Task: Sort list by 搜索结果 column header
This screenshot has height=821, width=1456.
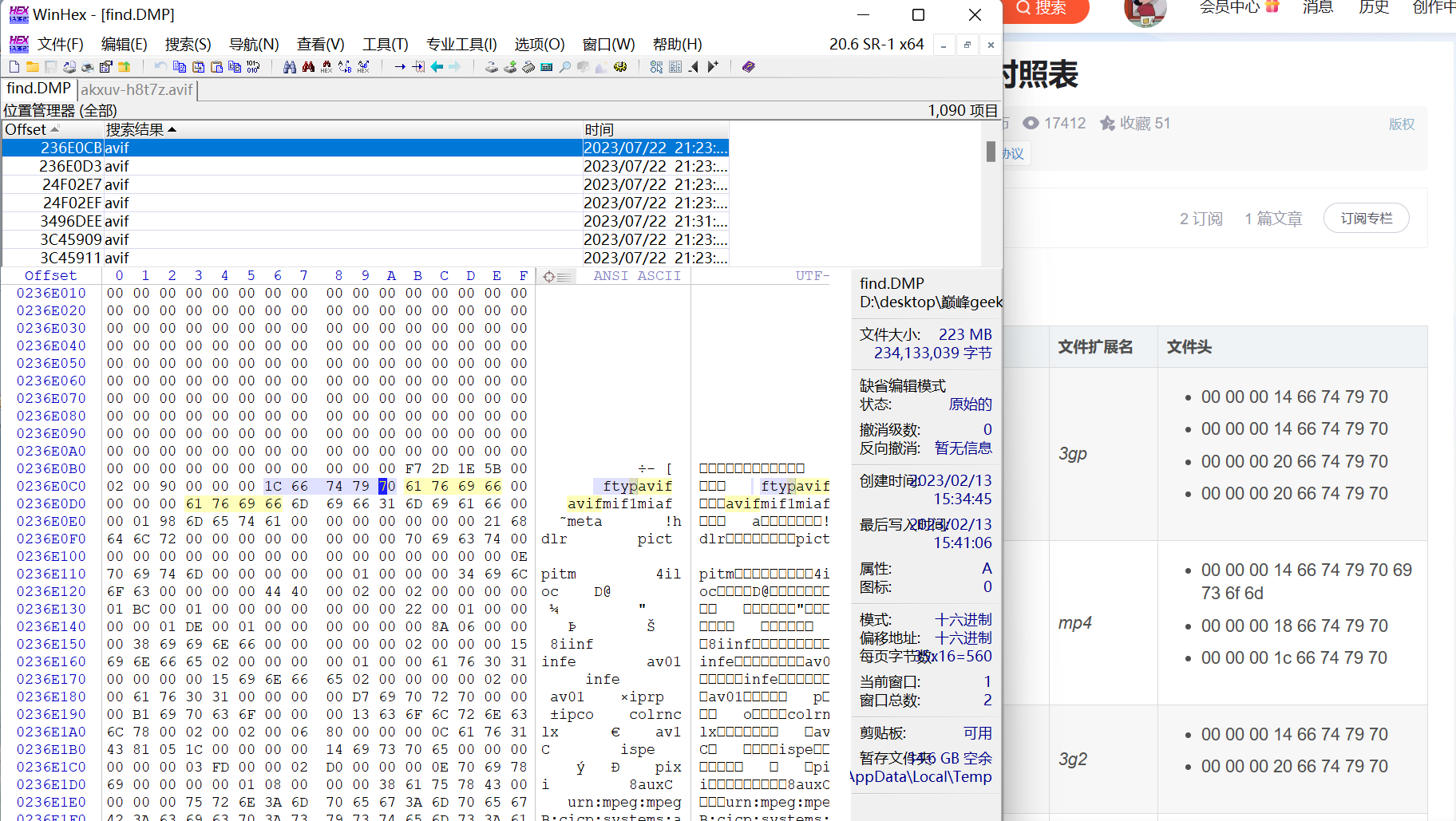Action: 343,129
